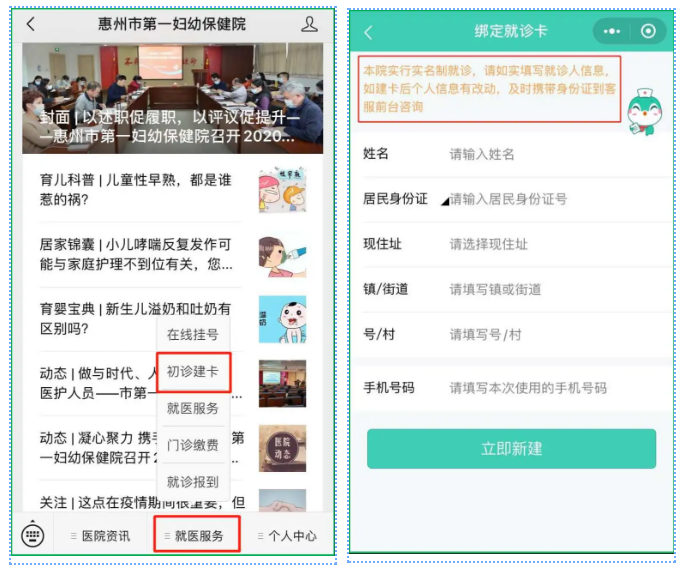Go back from 绑定就诊卡 page
The height and width of the screenshot is (573, 684).
click(369, 32)
